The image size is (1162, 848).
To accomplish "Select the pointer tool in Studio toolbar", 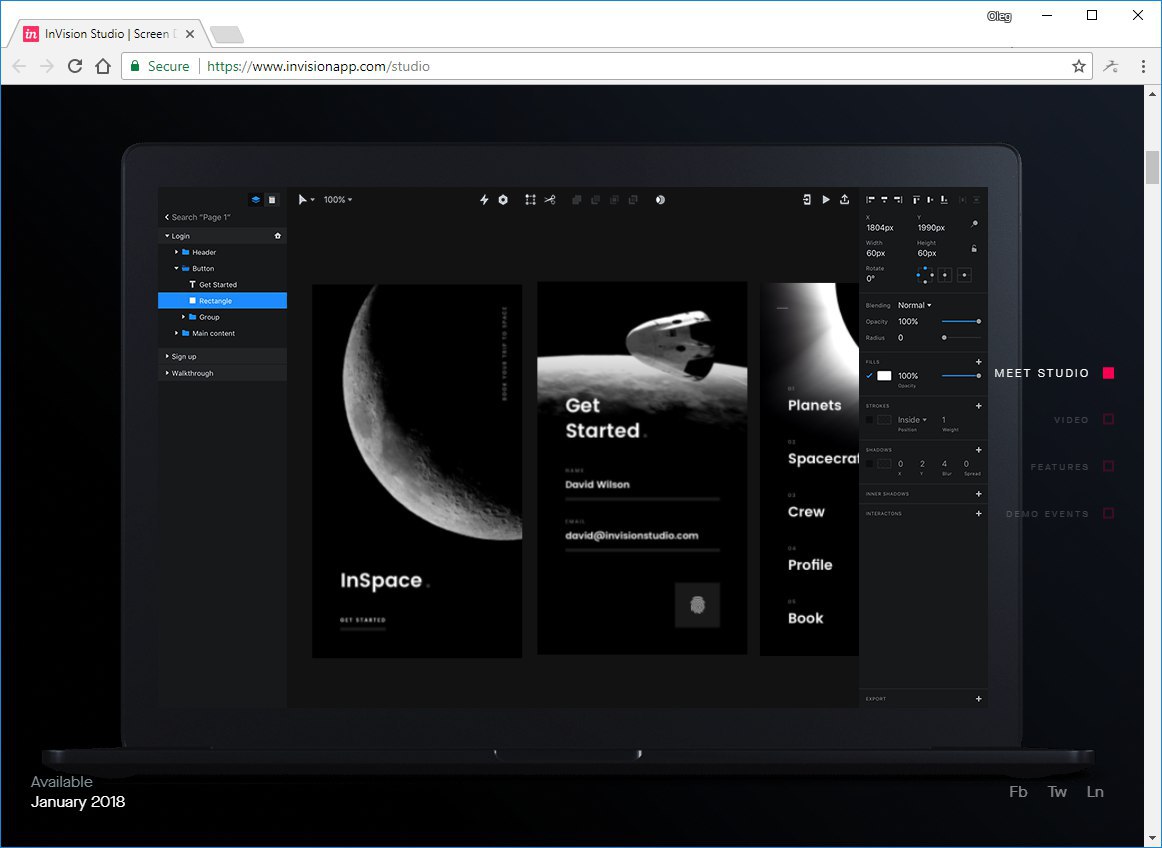I will tap(302, 199).
